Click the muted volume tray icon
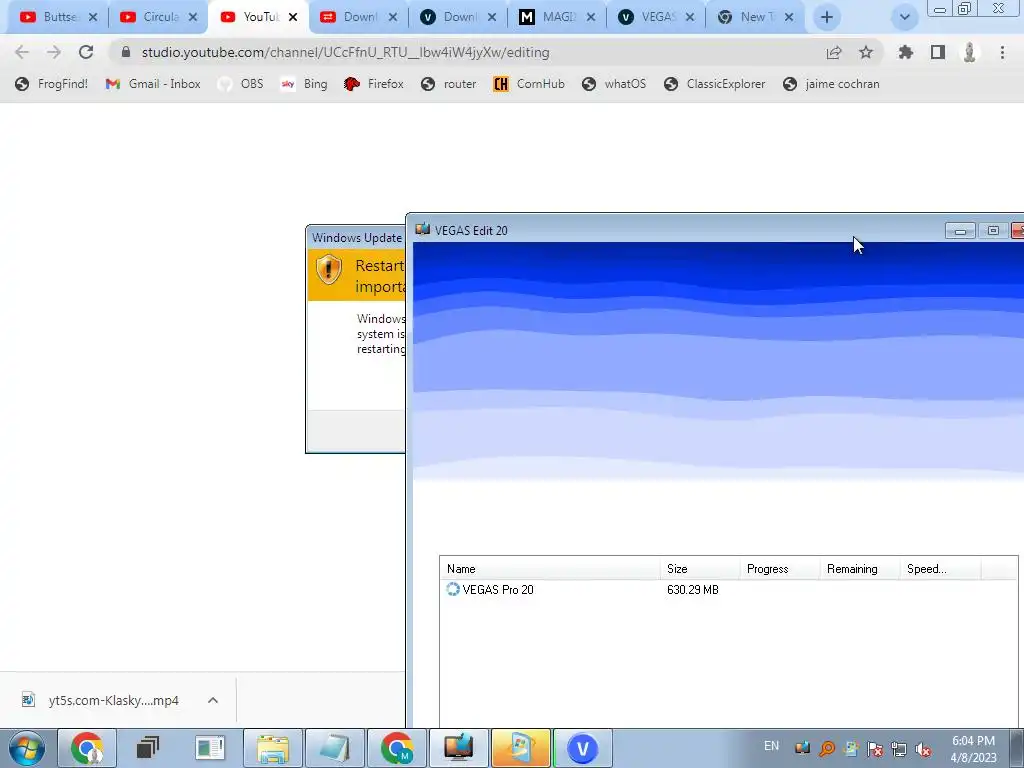 click(x=923, y=749)
